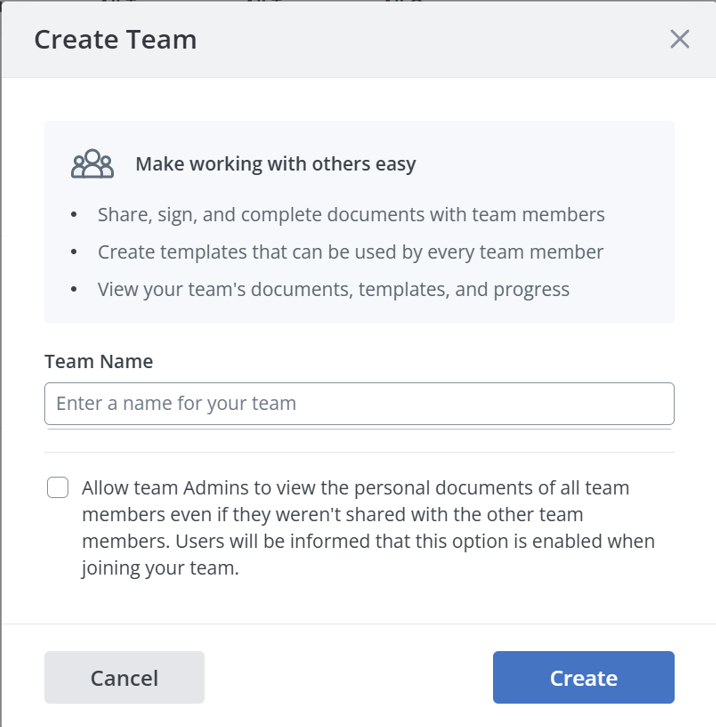Click the 'Team Name' field label
This screenshot has width=716, height=727.
pyautogui.click(x=98, y=361)
